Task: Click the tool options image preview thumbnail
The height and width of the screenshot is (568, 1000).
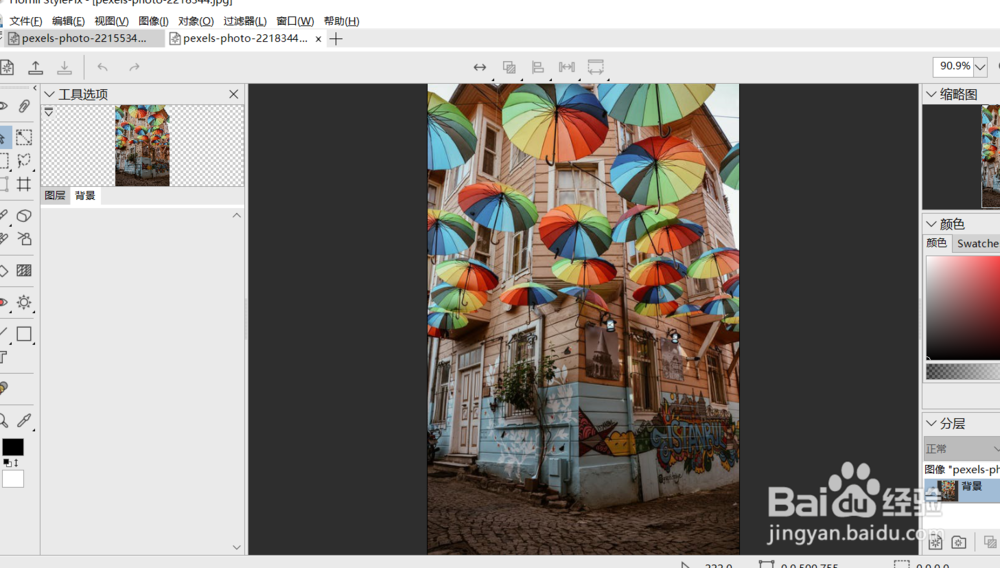Action: tap(142, 145)
